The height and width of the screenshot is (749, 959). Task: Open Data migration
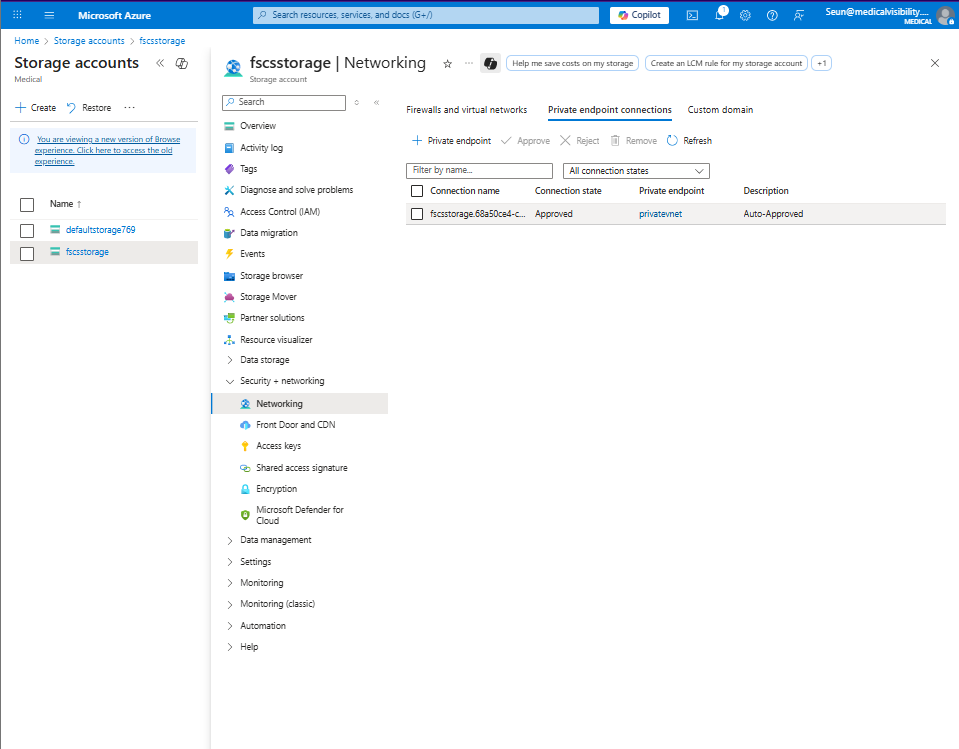pos(268,233)
